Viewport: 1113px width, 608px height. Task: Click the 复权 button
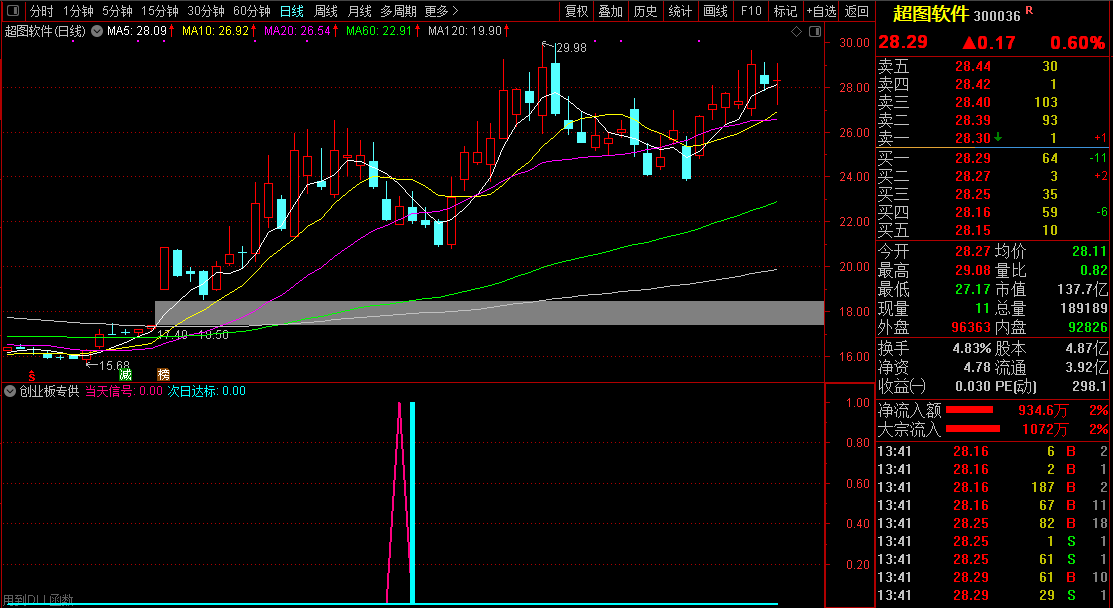(577, 12)
